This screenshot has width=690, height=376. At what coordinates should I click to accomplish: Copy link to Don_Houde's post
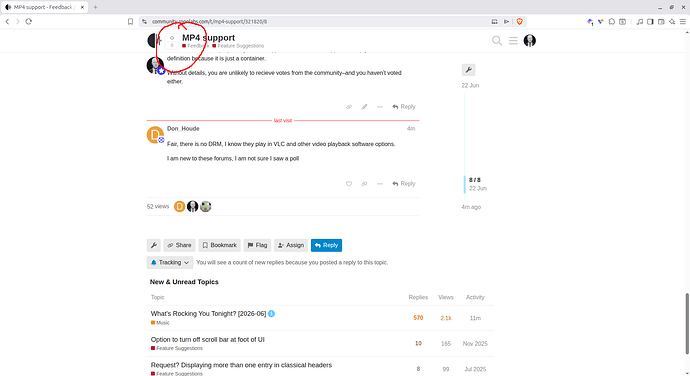click(364, 184)
